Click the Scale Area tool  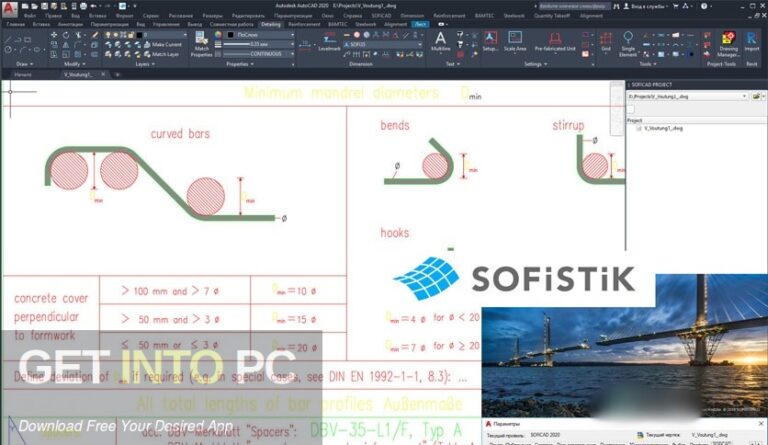(515, 41)
